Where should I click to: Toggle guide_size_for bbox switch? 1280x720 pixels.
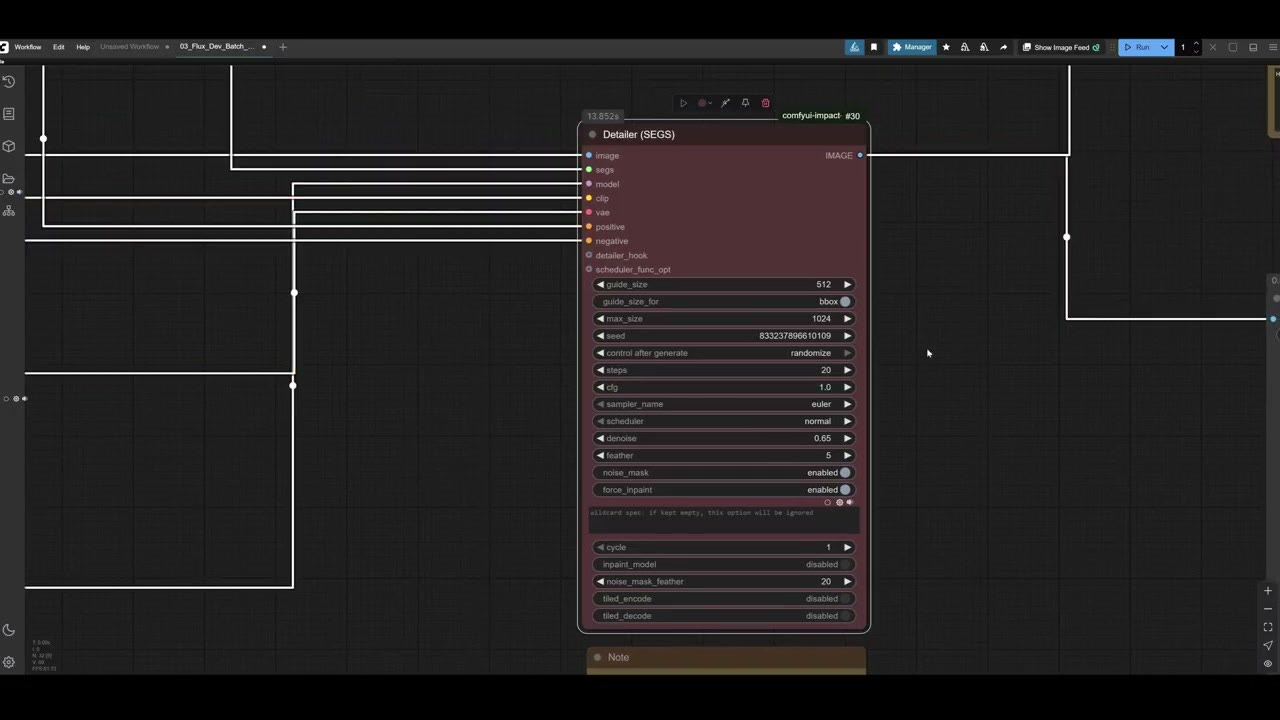(x=845, y=302)
